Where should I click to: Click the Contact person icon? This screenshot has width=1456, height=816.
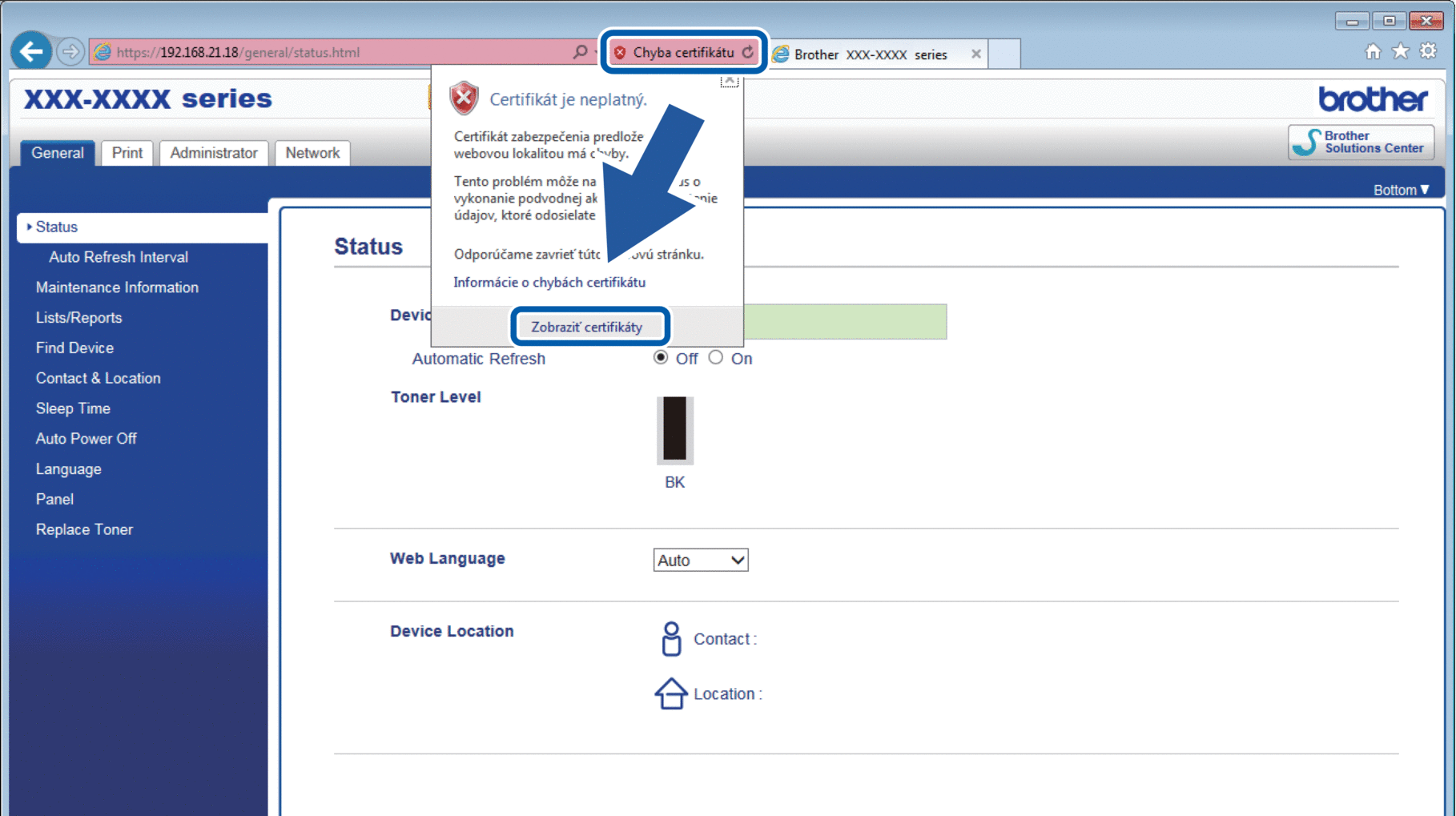point(671,639)
